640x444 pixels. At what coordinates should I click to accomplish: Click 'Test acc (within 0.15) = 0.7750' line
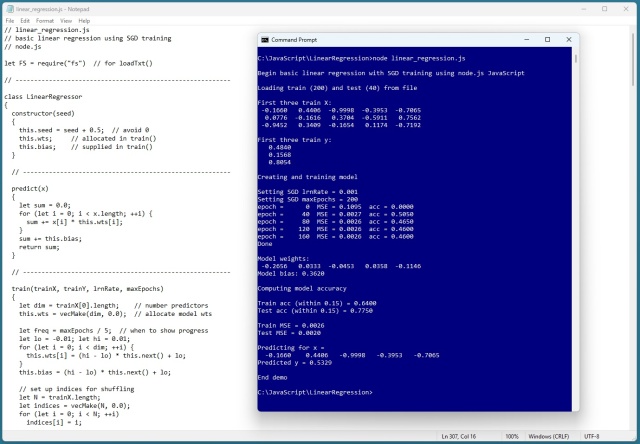pos(315,311)
